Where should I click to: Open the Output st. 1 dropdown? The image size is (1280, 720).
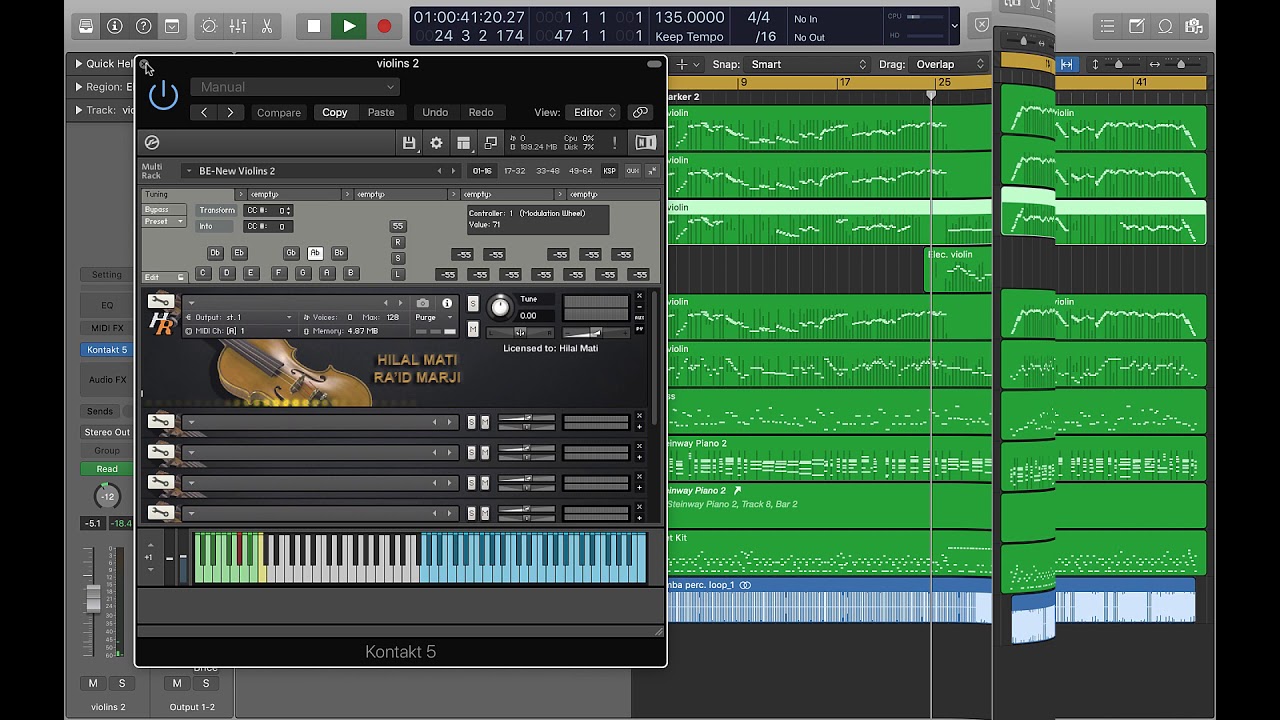click(239, 317)
